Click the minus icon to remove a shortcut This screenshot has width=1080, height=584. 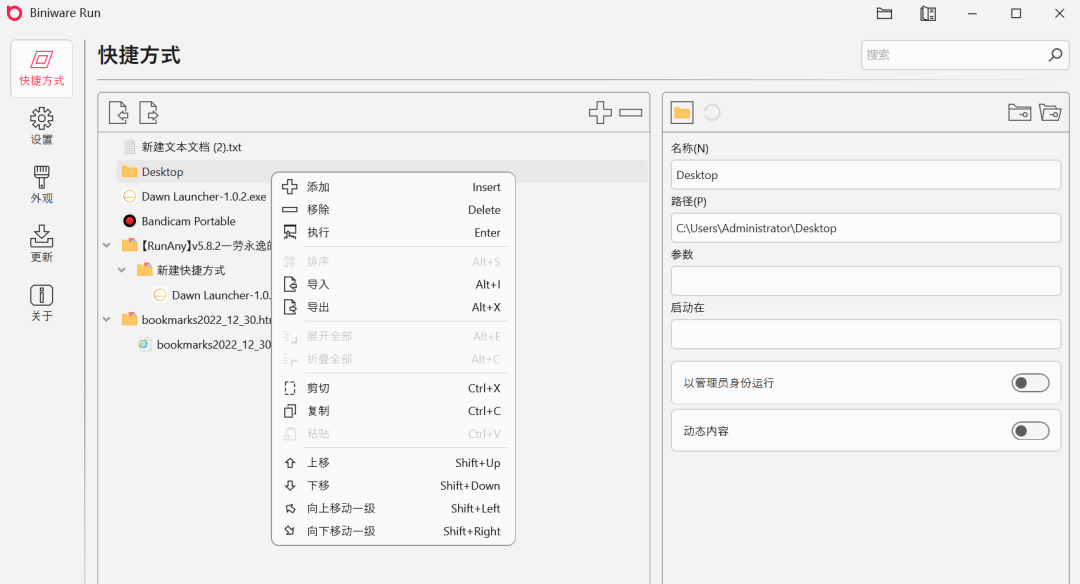pos(630,112)
